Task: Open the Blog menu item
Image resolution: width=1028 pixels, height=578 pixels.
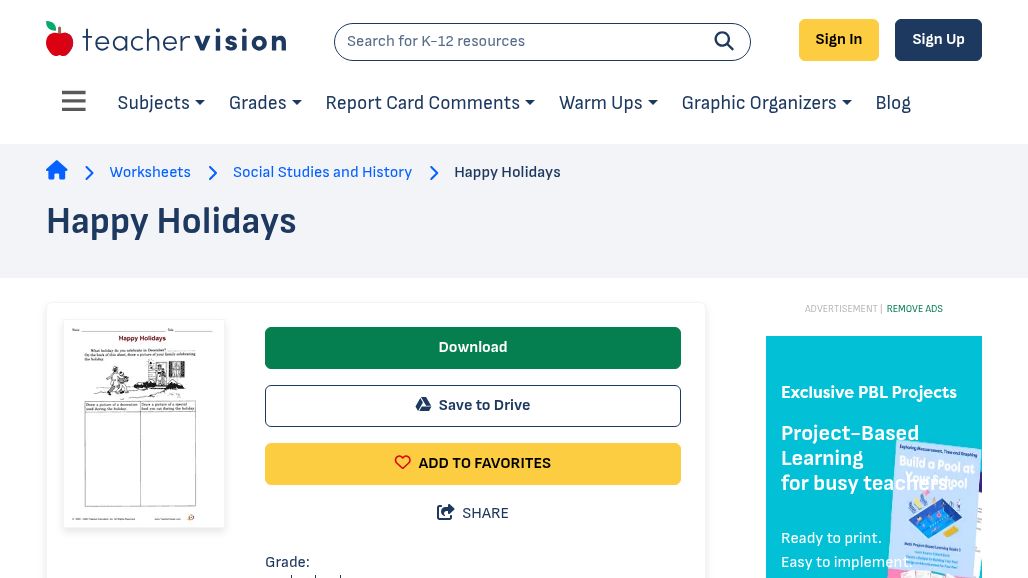Action: point(893,103)
